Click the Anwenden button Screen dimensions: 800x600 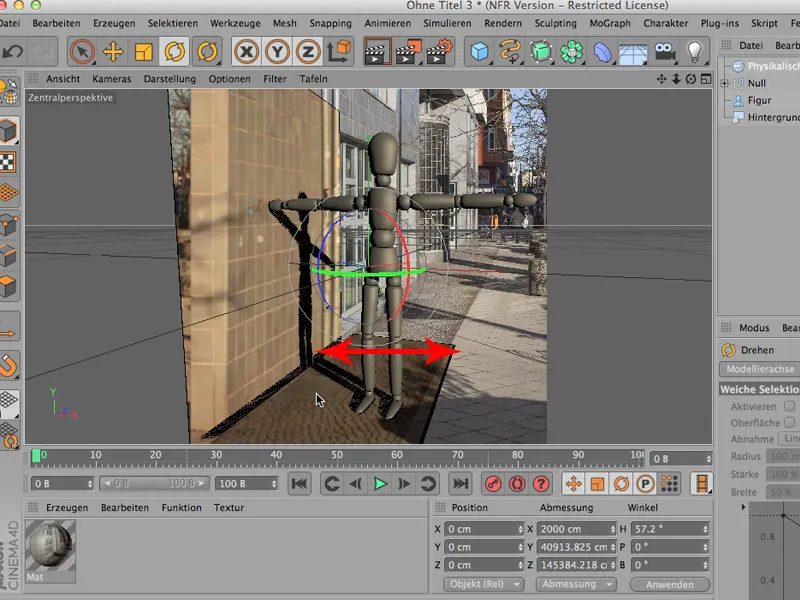(669, 585)
